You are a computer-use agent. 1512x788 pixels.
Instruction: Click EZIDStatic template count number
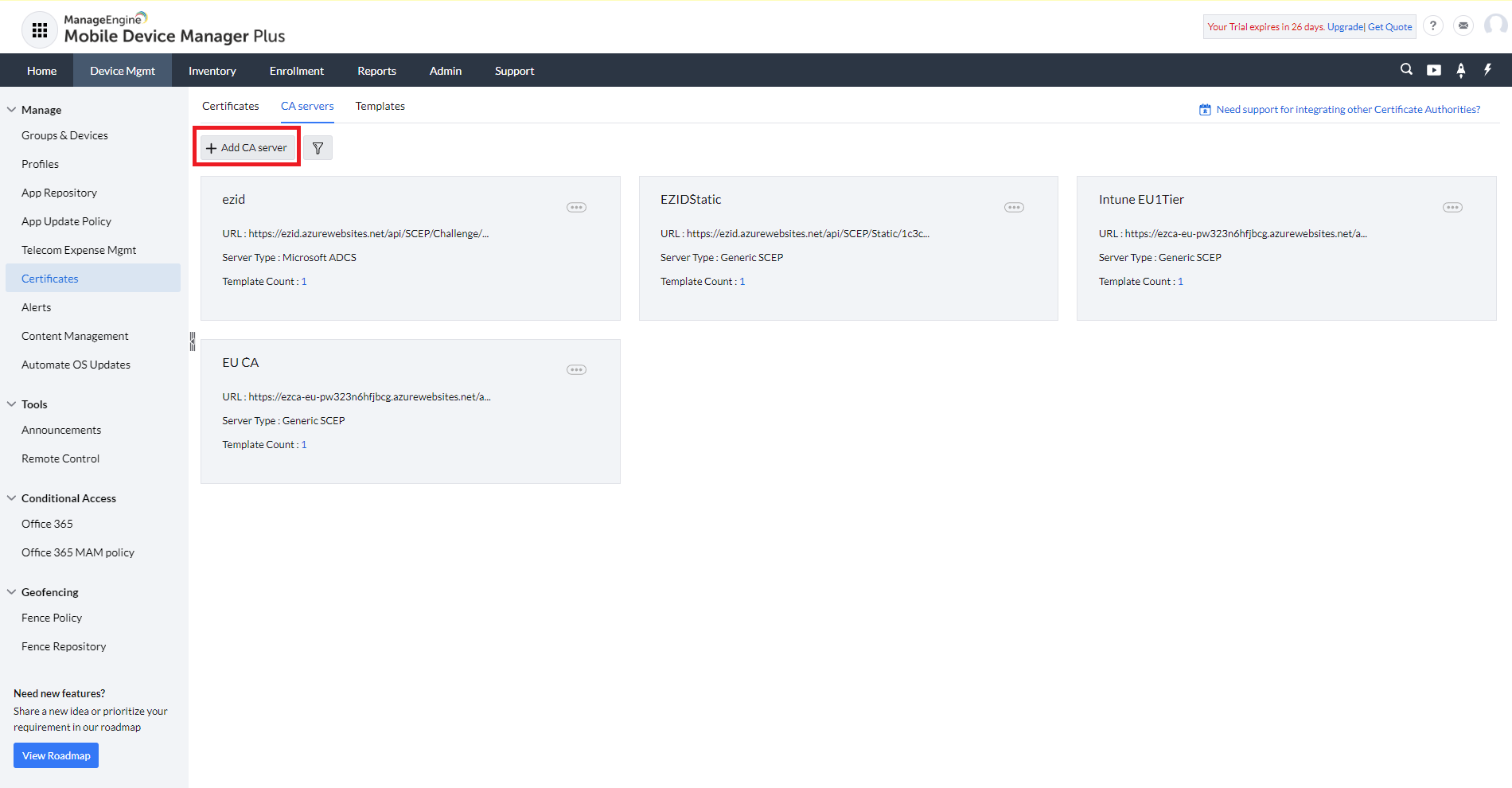[742, 282]
